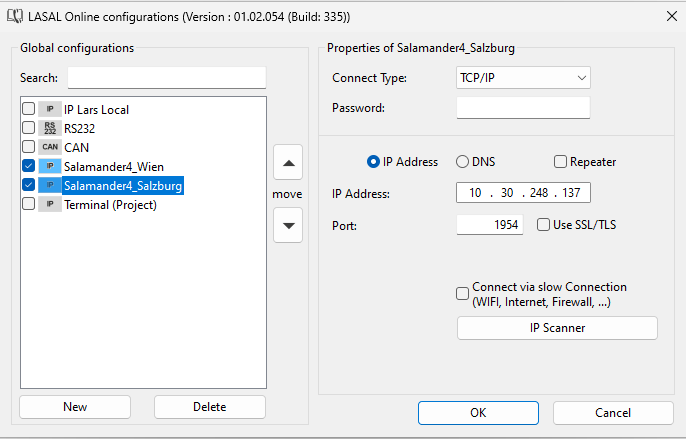Enable the Repeater checkbox
686x439 pixels.
click(x=561, y=162)
